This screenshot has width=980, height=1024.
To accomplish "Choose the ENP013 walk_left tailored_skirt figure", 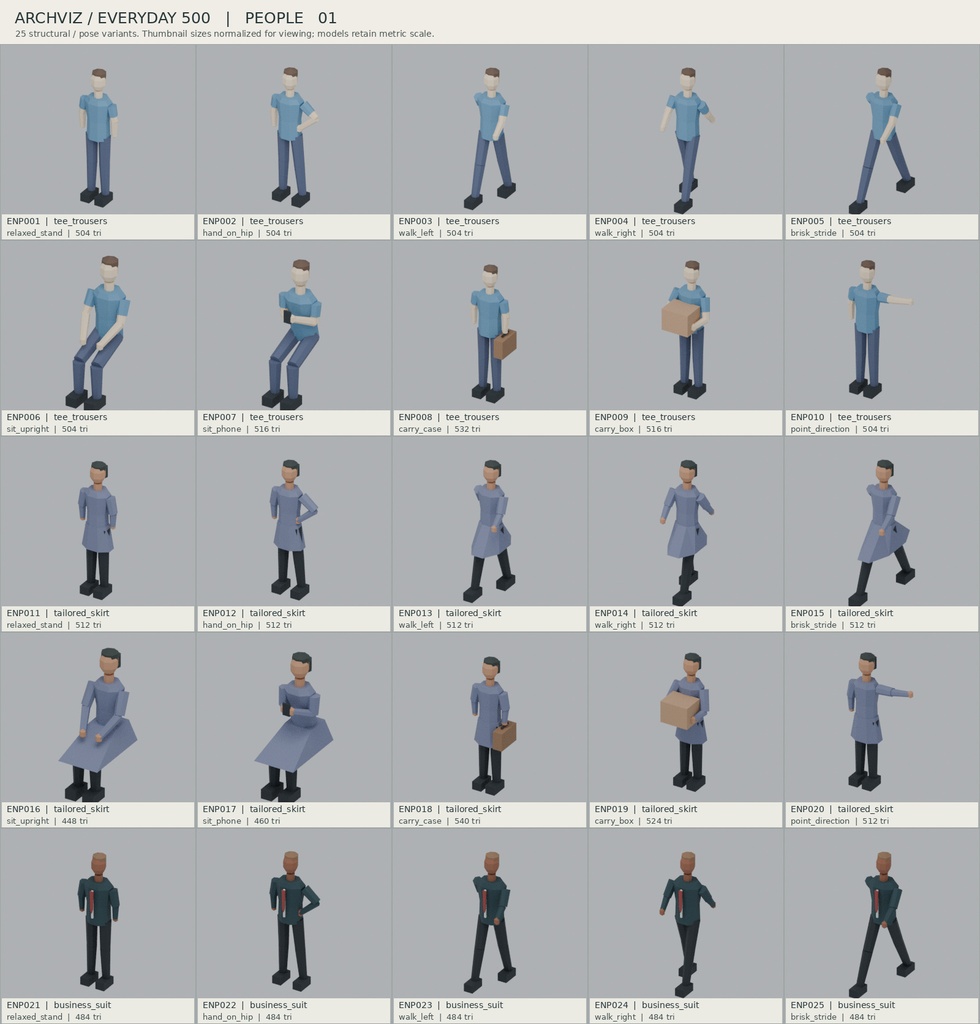I will 490,530.
